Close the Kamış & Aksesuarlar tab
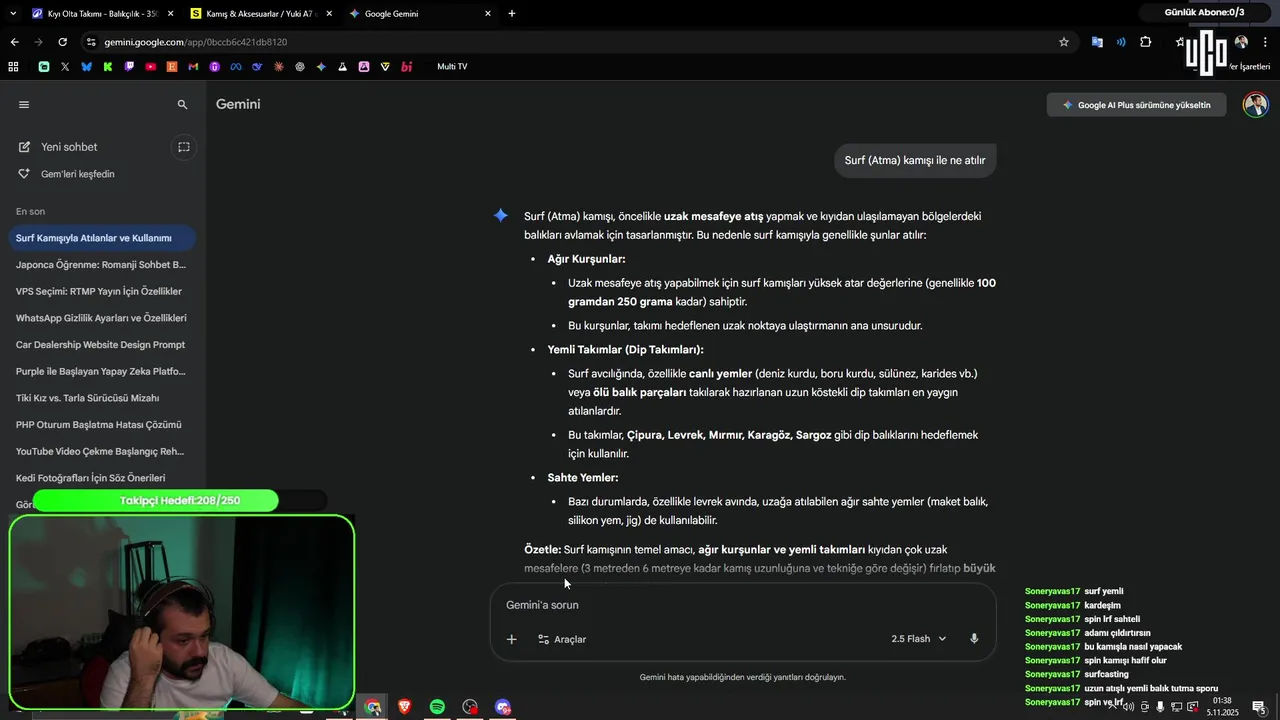Viewport: 1280px width, 720px height. [x=329, y=14]
